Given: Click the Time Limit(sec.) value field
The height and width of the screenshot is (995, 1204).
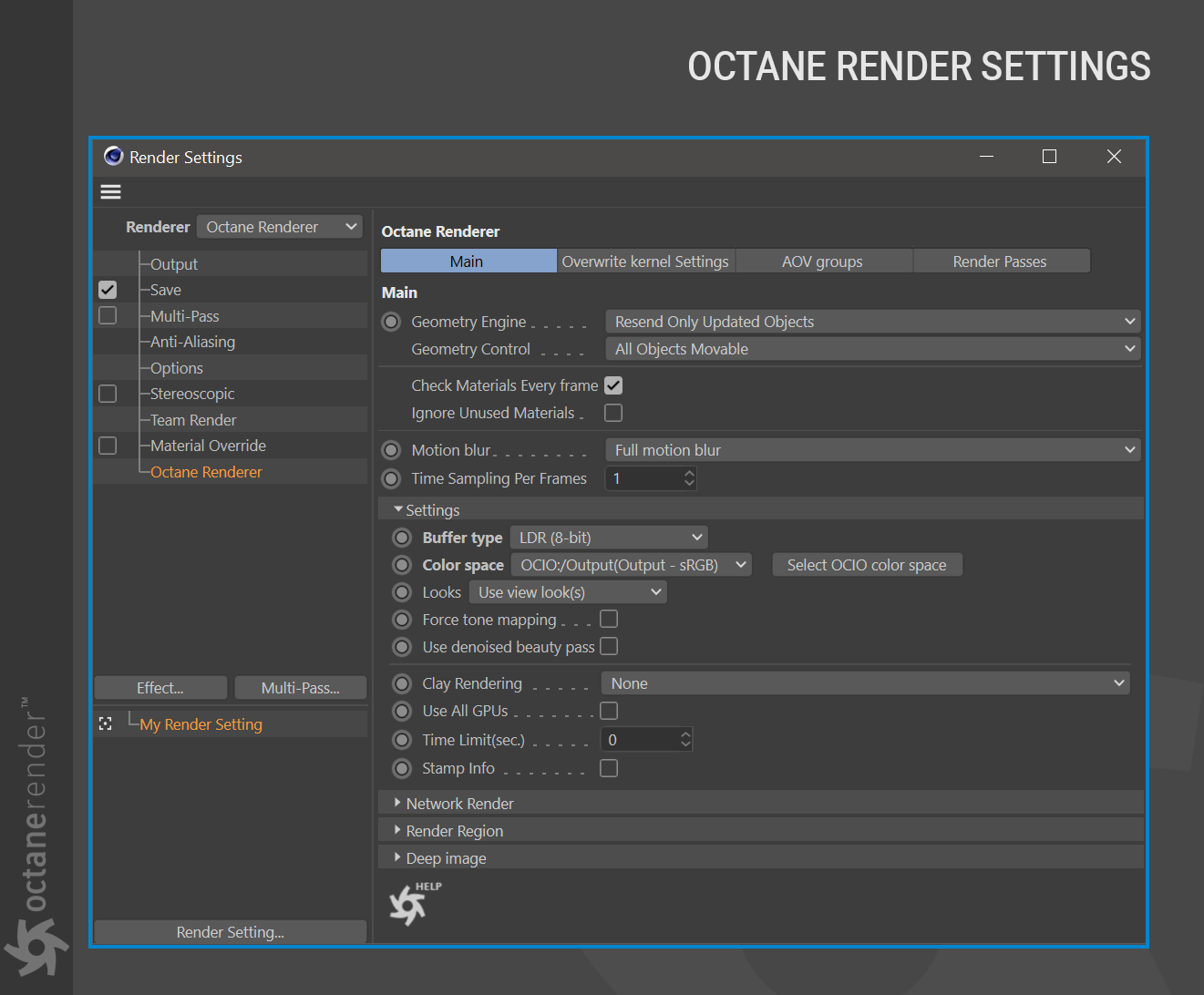Looking at the screenshot, I should pos(640,740).
